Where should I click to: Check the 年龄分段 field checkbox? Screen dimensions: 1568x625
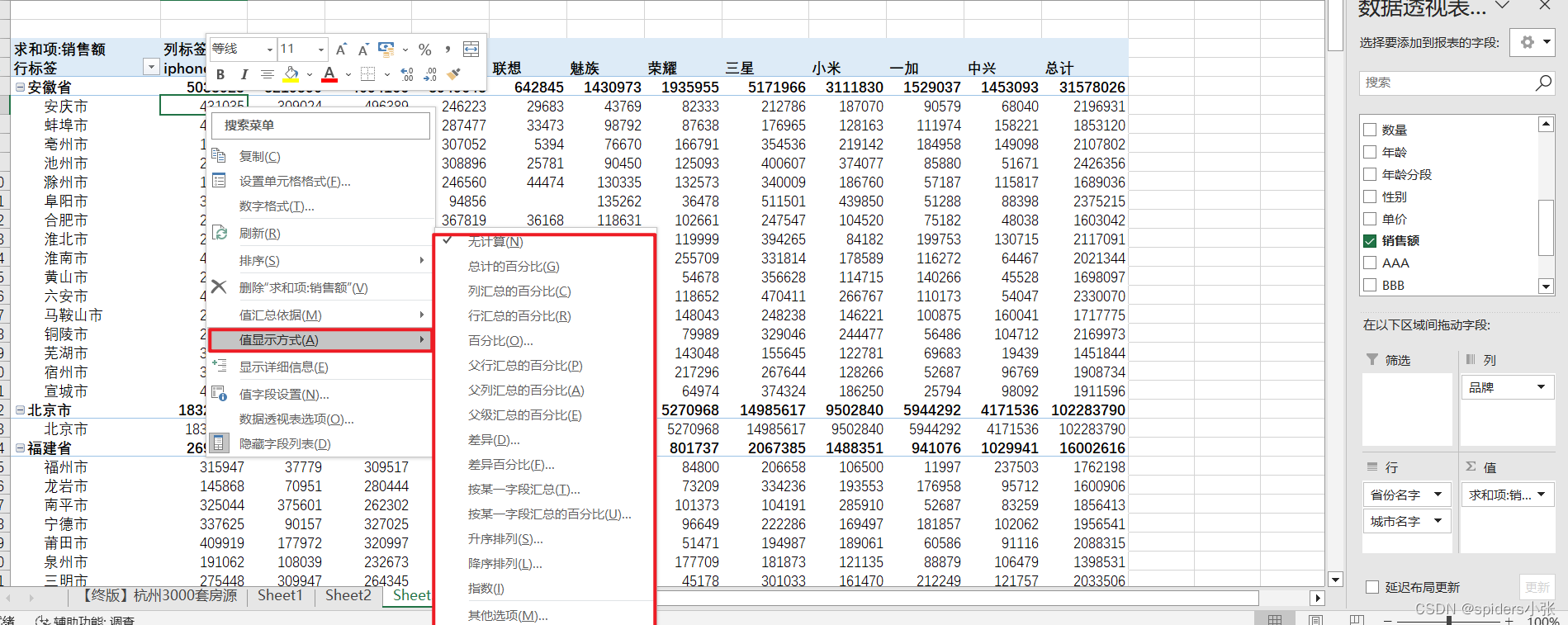click(1370, 174)
